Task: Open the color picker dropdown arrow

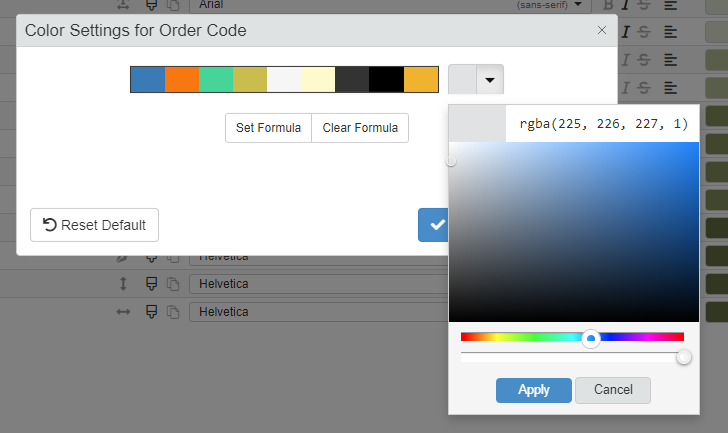Action: tap(490, 79)
